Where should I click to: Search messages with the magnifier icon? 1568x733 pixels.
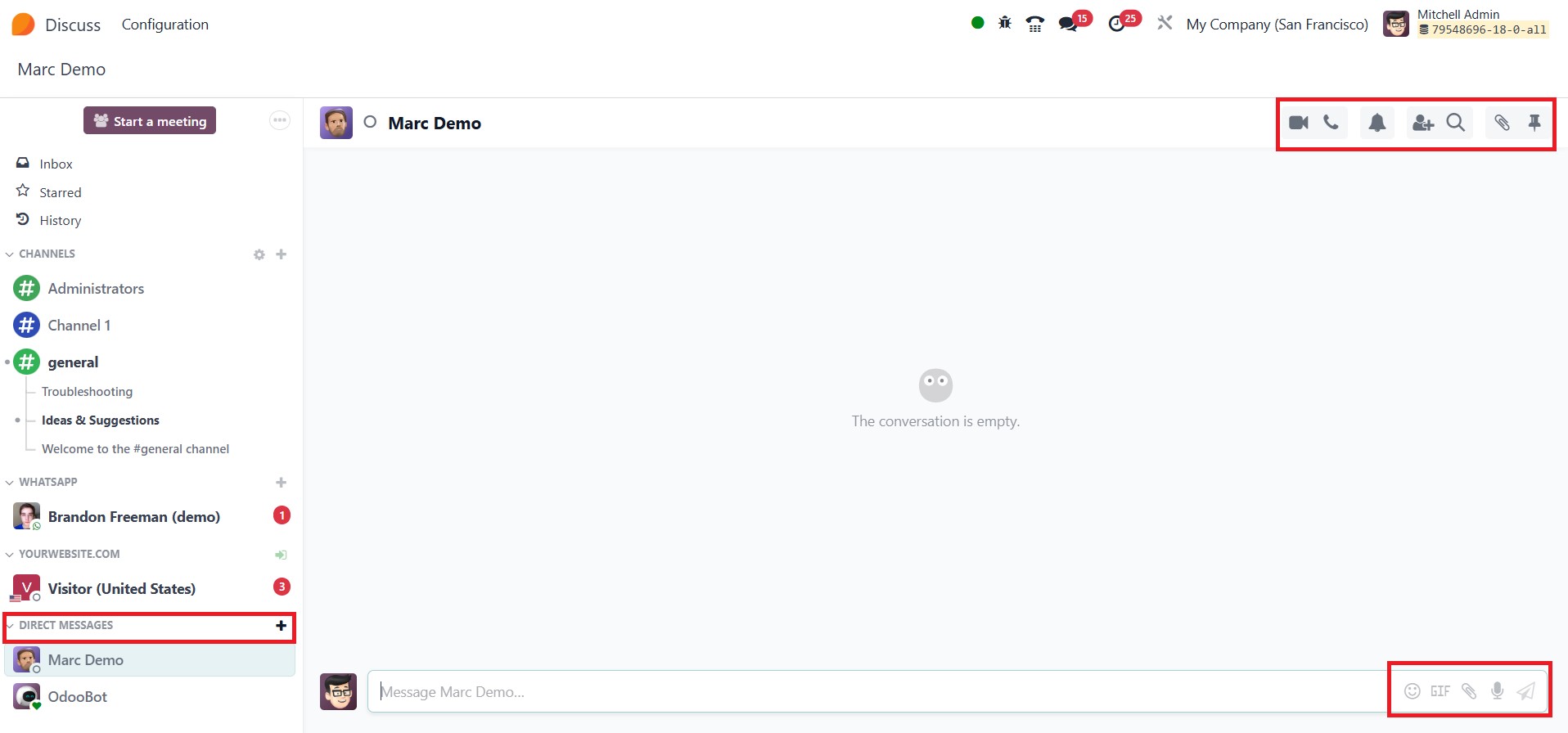click(1456, 123)
